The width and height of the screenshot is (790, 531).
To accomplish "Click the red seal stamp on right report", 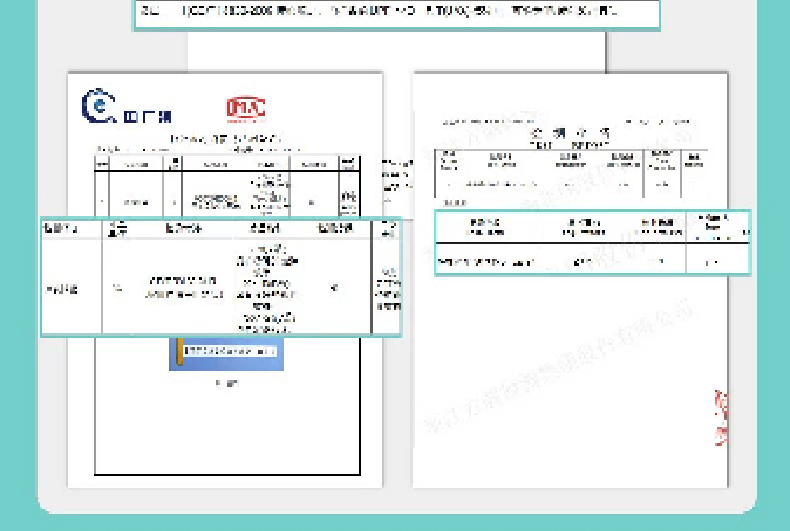I will pyautogui.click(x=720, y=417).
